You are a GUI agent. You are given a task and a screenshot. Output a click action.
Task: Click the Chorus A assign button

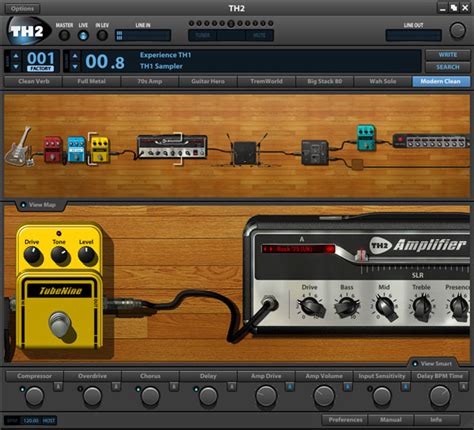174,387
